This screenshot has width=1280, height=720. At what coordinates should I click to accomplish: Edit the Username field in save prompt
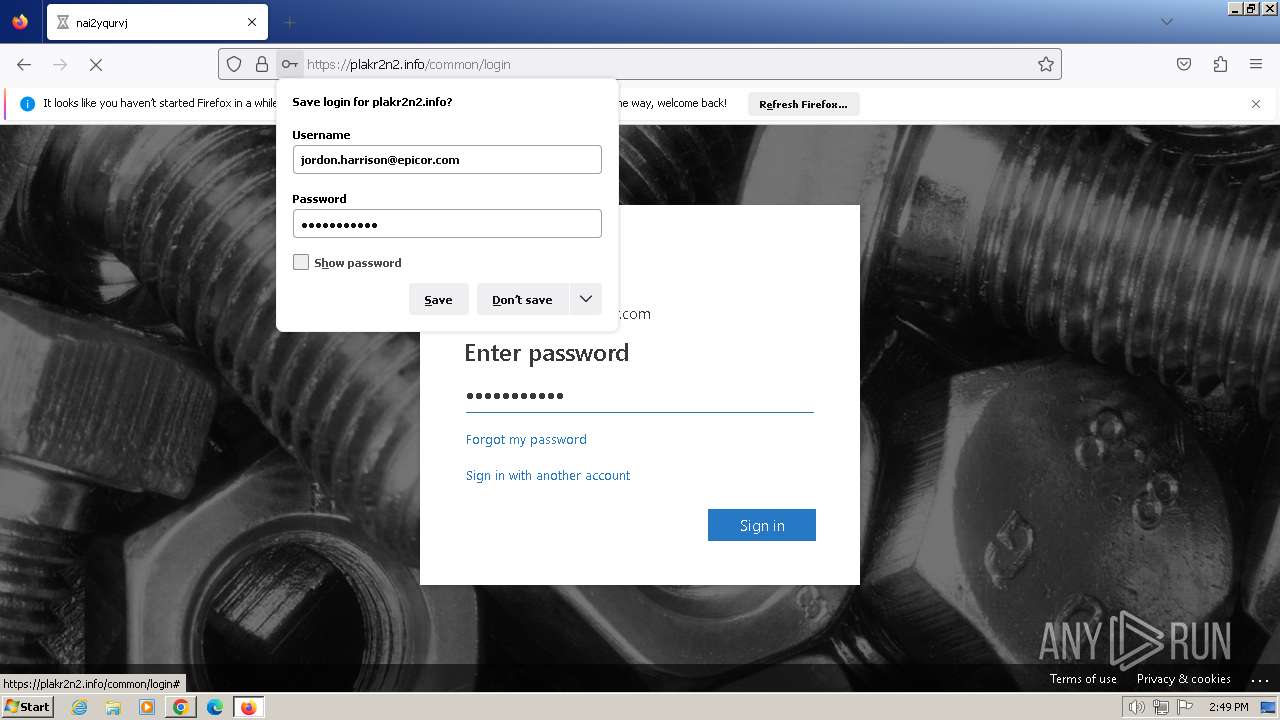(x=447, y=160)
